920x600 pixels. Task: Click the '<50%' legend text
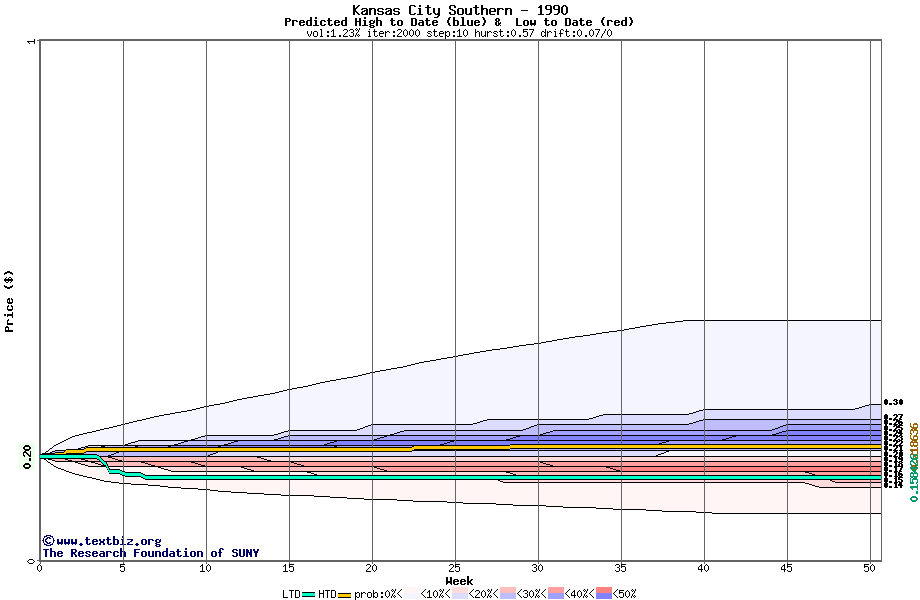(x=624, y=594)
